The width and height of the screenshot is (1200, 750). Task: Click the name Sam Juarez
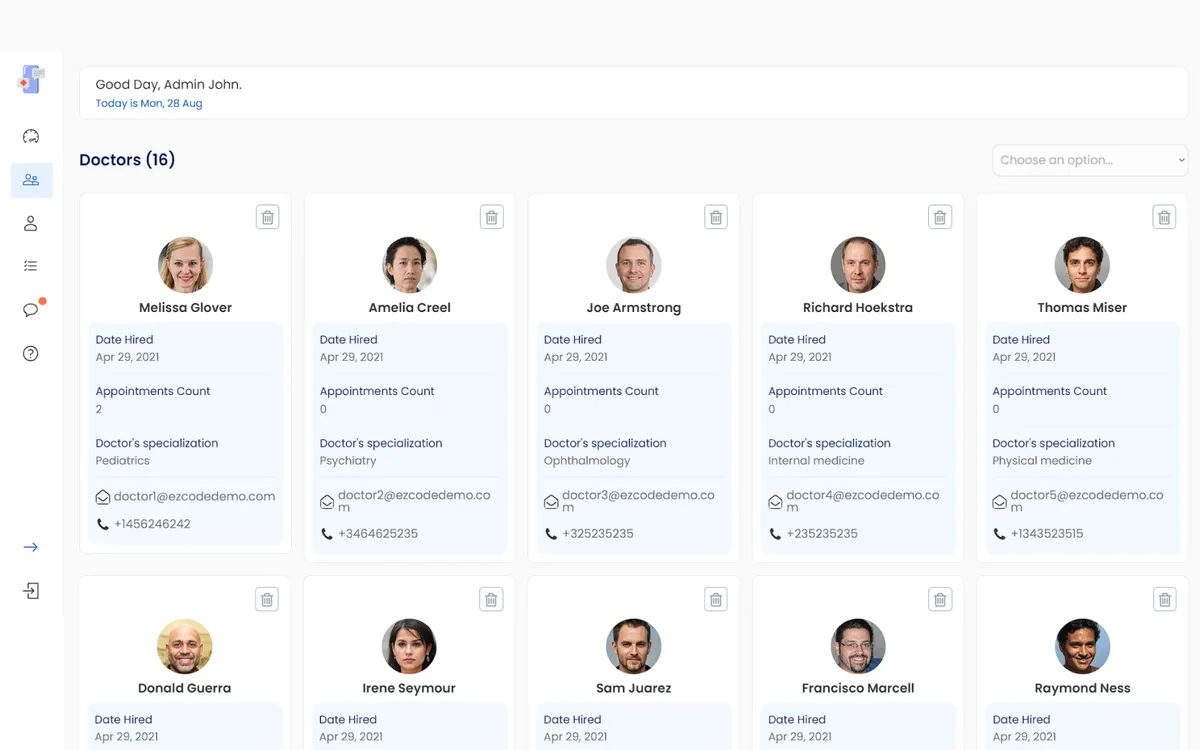tap(633, 688)
